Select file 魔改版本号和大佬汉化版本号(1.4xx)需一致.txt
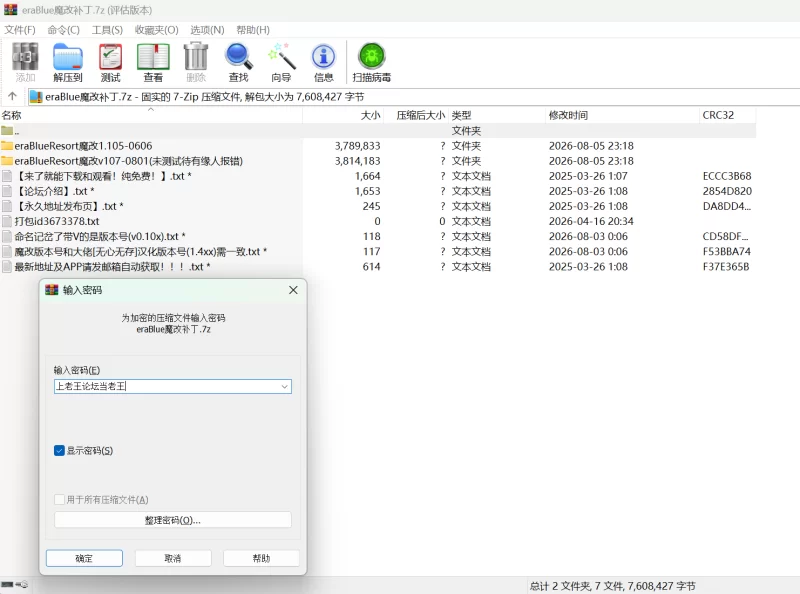 (140, 252)
